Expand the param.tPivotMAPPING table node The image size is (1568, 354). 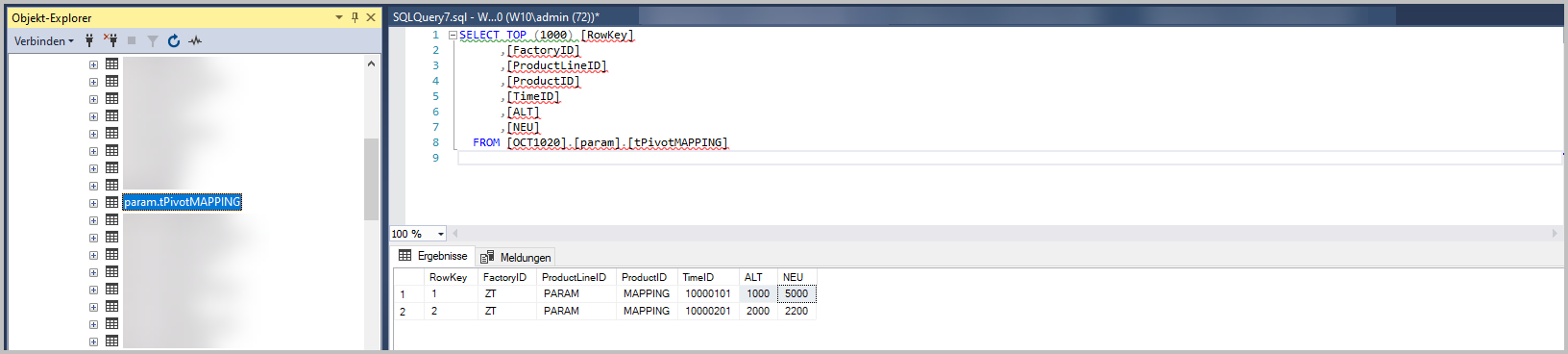[93, 203]
